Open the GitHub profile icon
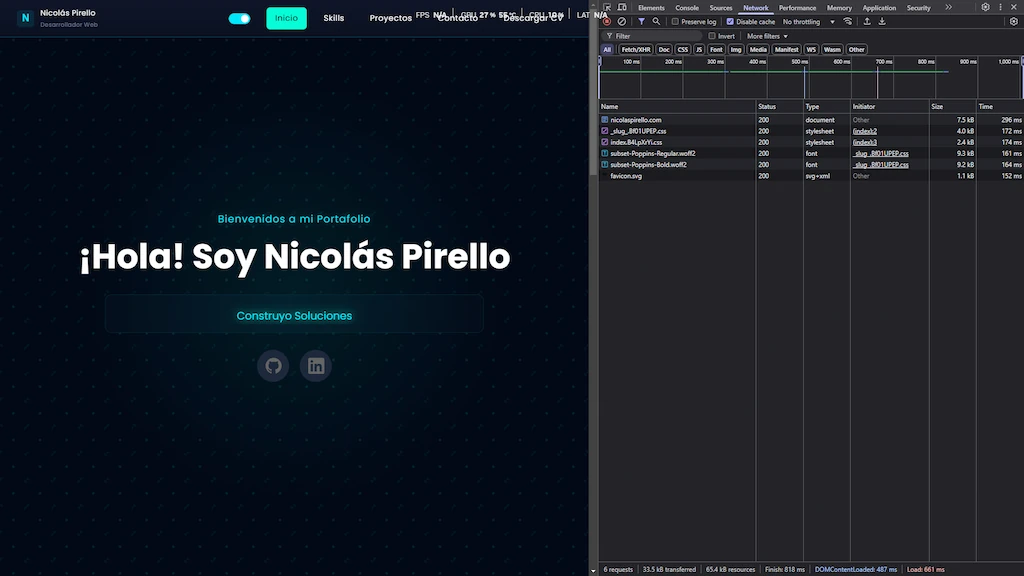The width and height of the screenshot is (1024, 576). (x=273, y=366)
